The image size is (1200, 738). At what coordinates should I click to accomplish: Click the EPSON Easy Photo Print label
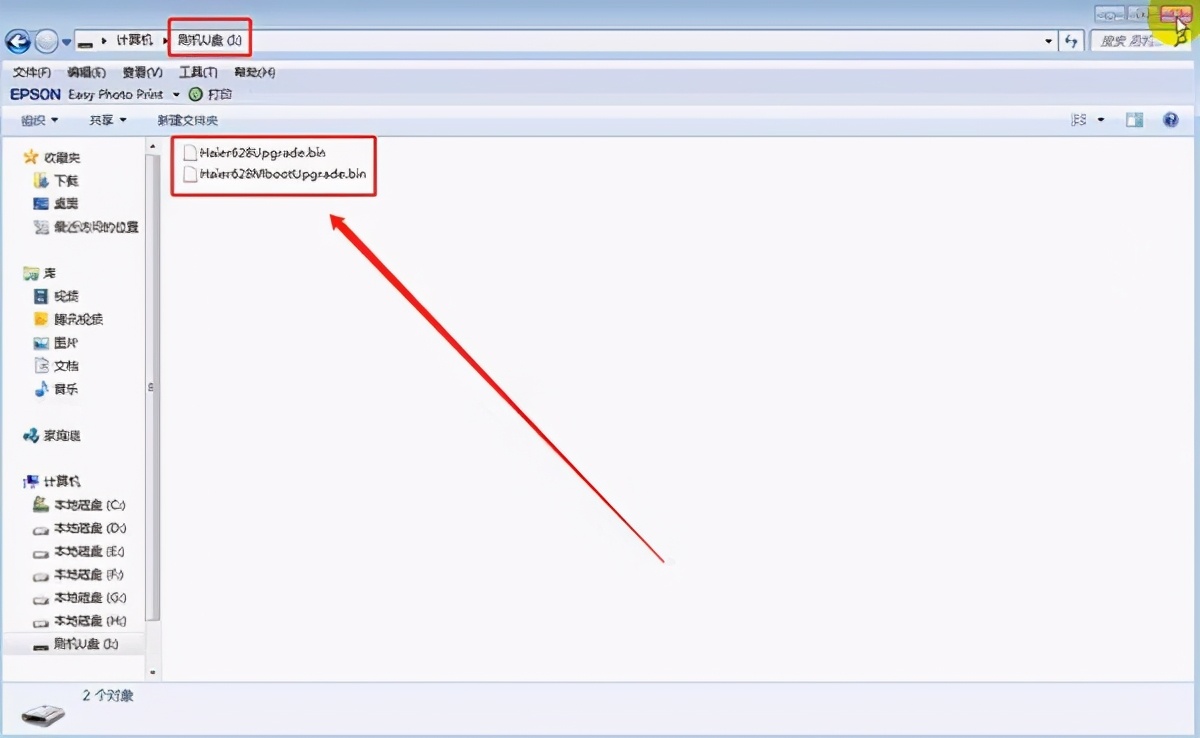[x=88, y=94]
